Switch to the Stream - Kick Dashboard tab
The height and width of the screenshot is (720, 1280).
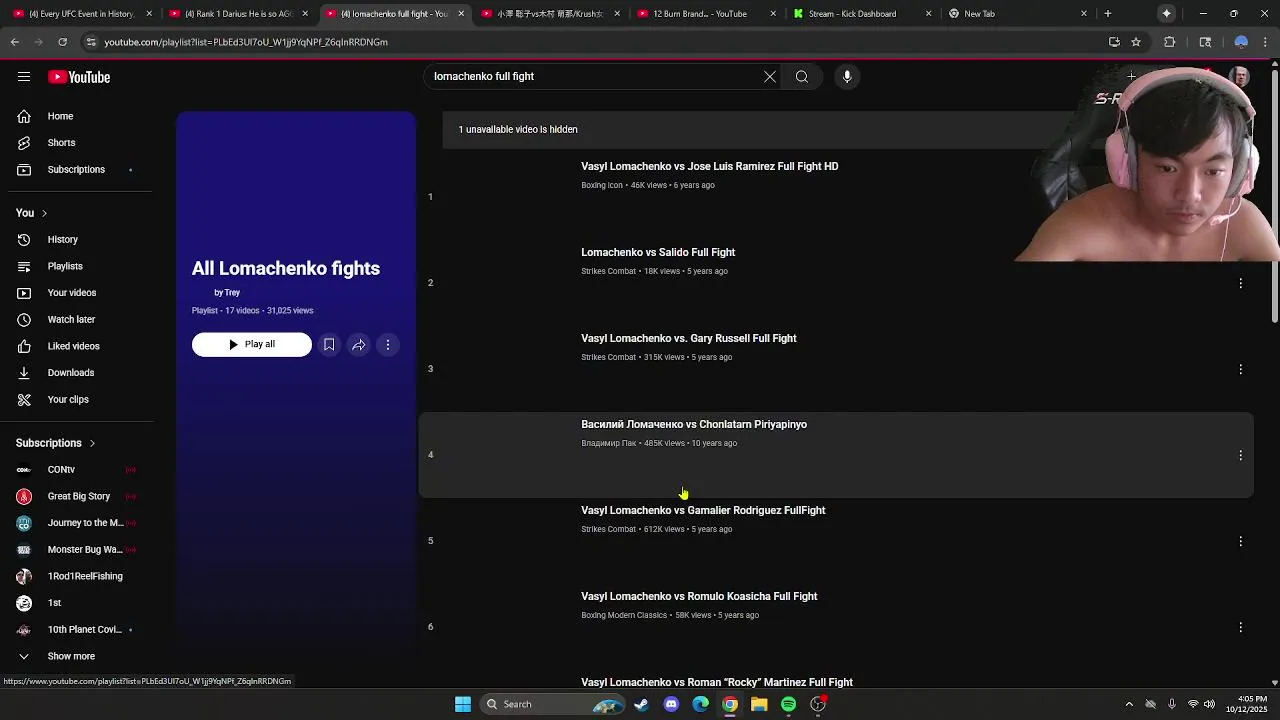[x=860, y=14]
